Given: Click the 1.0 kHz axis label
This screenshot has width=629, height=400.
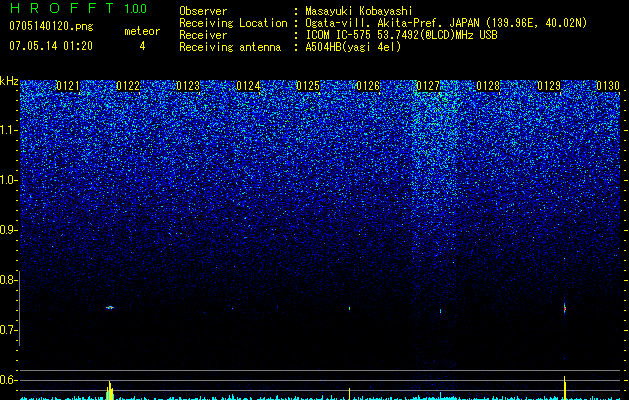Looking at the screenshot, I should pyautogui.click(x=8, y=180).
